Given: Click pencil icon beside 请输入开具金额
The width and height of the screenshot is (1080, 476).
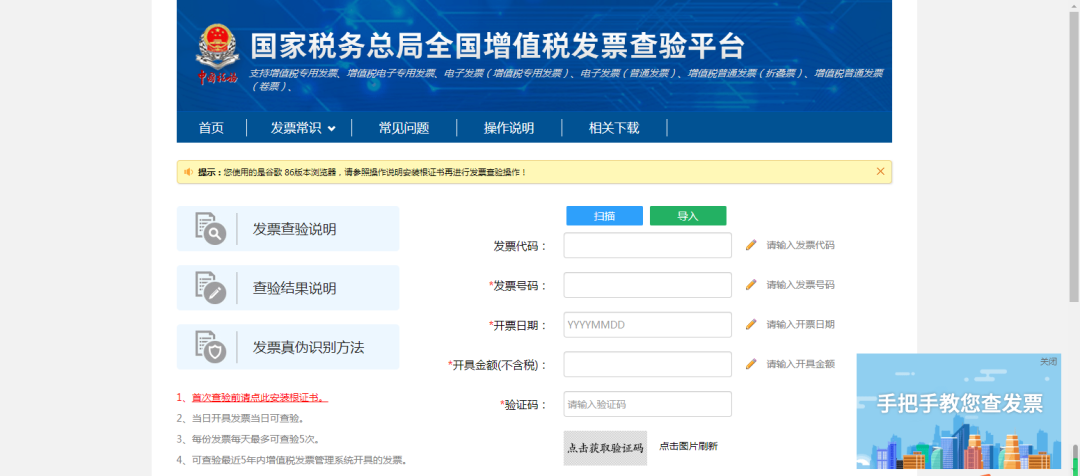Looking at the screenshot, I should pos(751,364).
